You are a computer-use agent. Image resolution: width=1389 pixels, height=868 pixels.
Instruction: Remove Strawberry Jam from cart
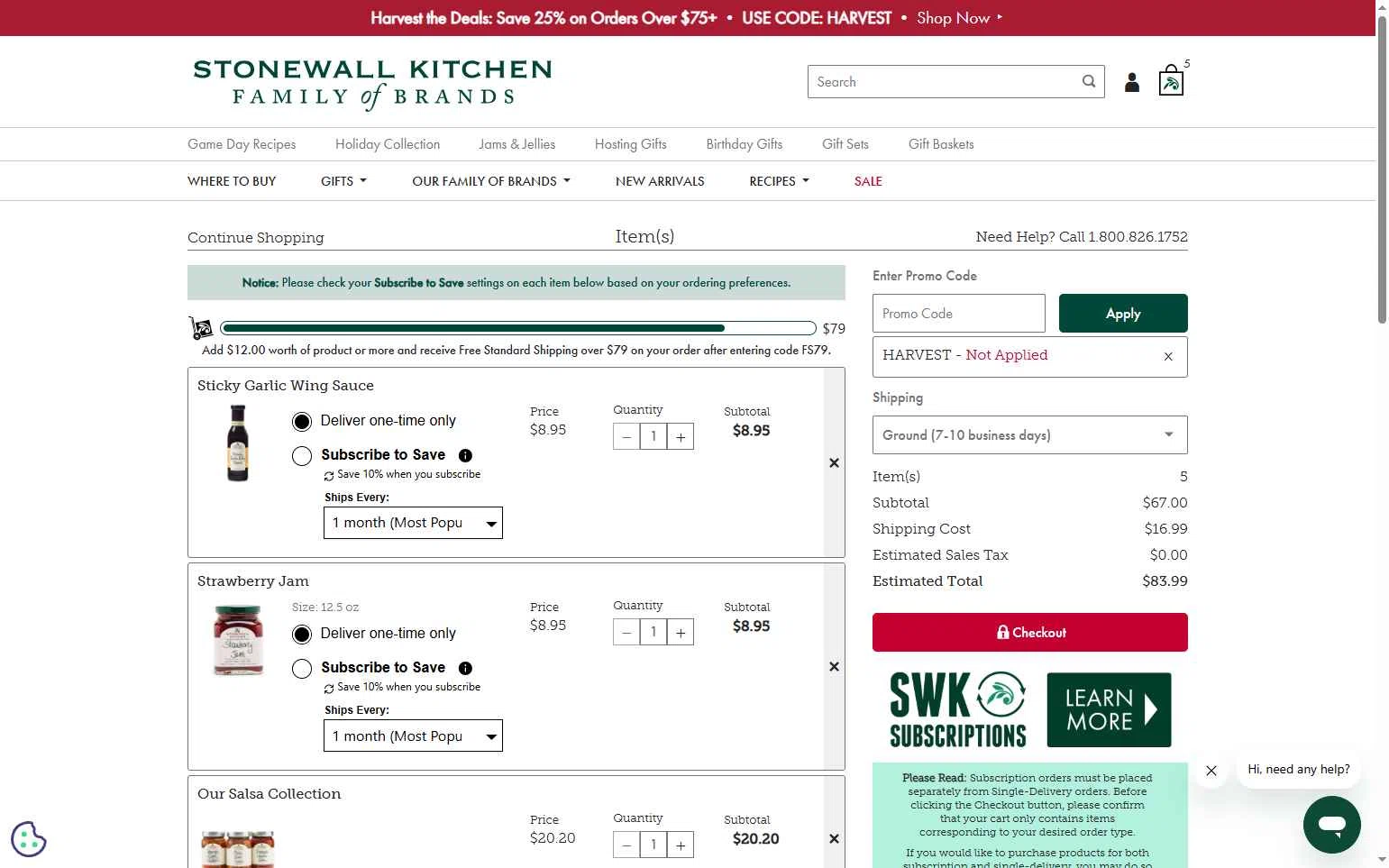click(834, 666)
